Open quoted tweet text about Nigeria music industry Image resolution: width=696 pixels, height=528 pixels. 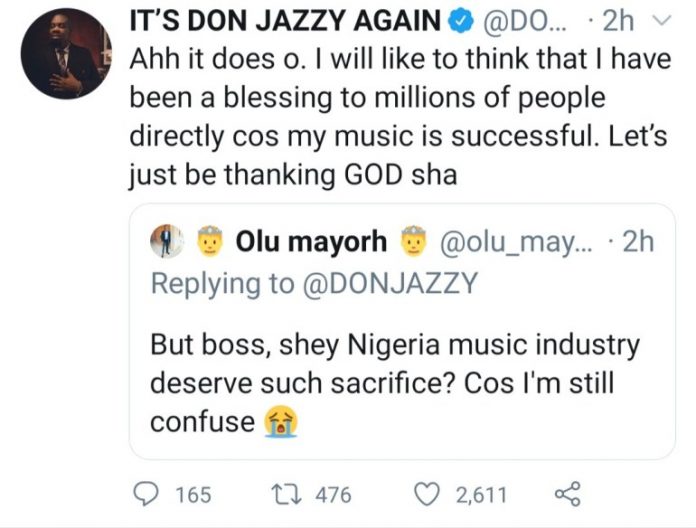point(395,383)
